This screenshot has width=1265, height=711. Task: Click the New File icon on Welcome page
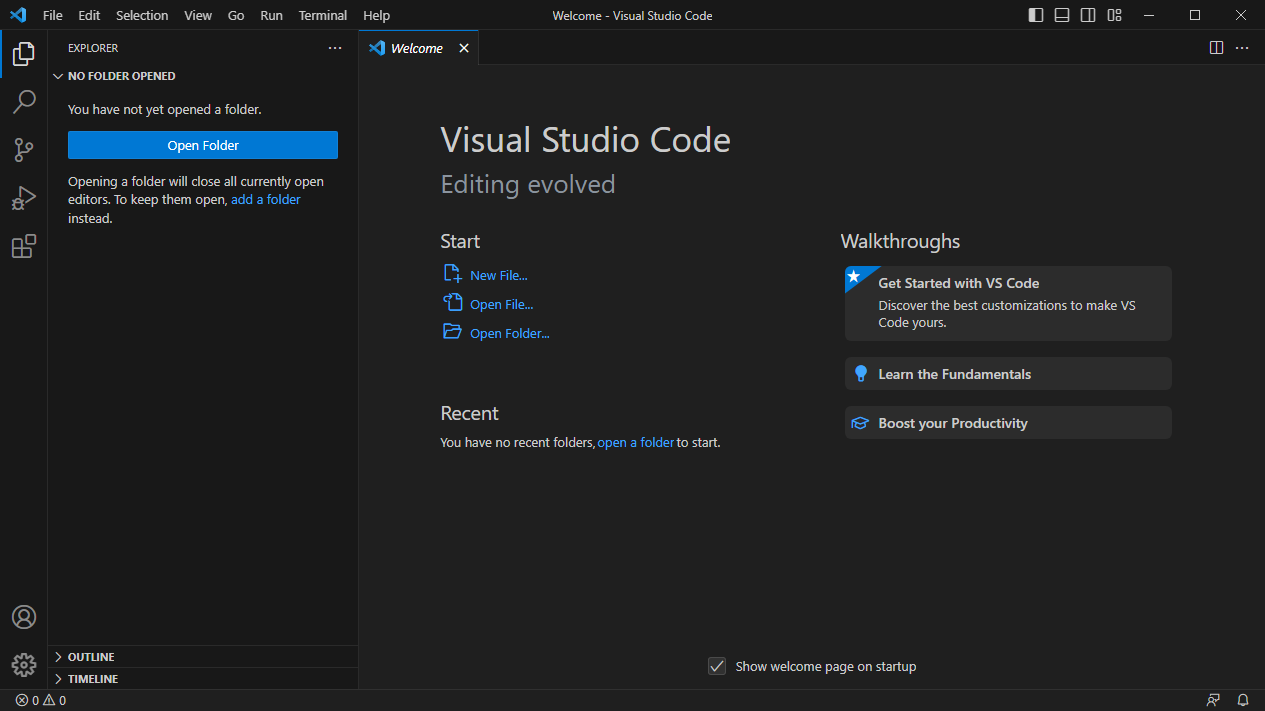pos(452,274)
